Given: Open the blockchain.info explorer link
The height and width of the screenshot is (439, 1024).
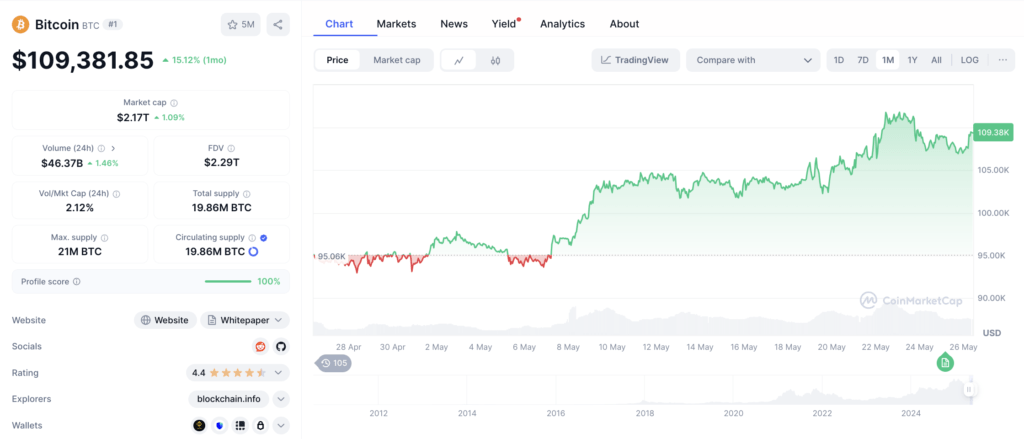Looking at the screenshot, I should pyautogui.click(x=229, y=398).
